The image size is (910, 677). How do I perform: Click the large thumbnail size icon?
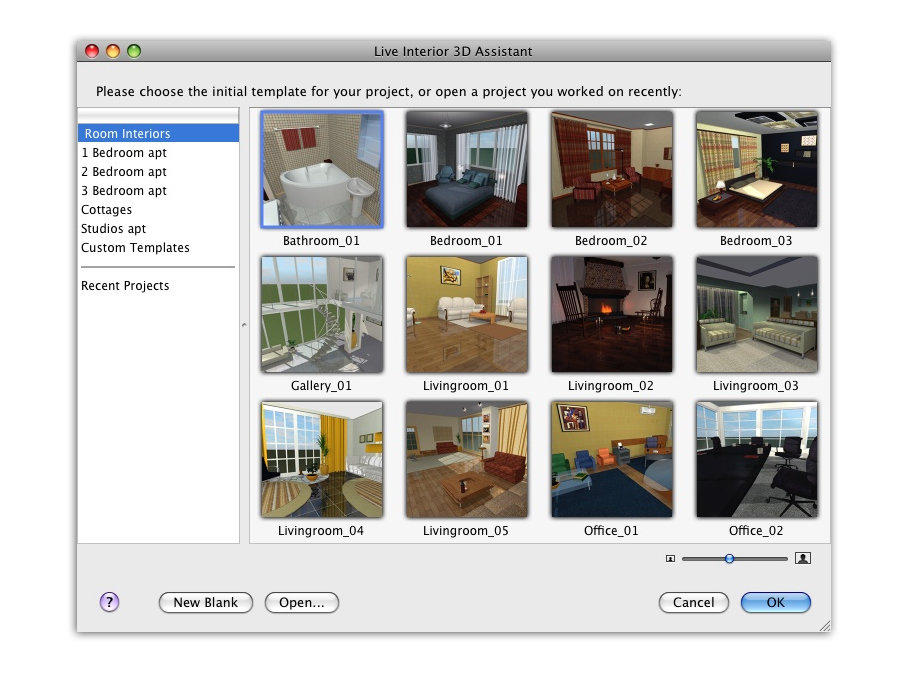(x=802, y=559)
